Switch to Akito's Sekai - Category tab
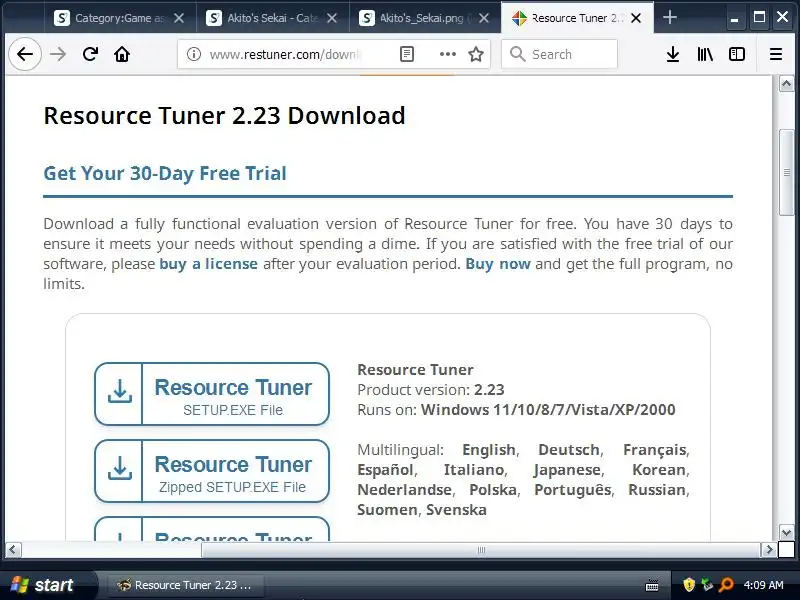This screenshot has width=800, height=600. click(x=273, y=18)
